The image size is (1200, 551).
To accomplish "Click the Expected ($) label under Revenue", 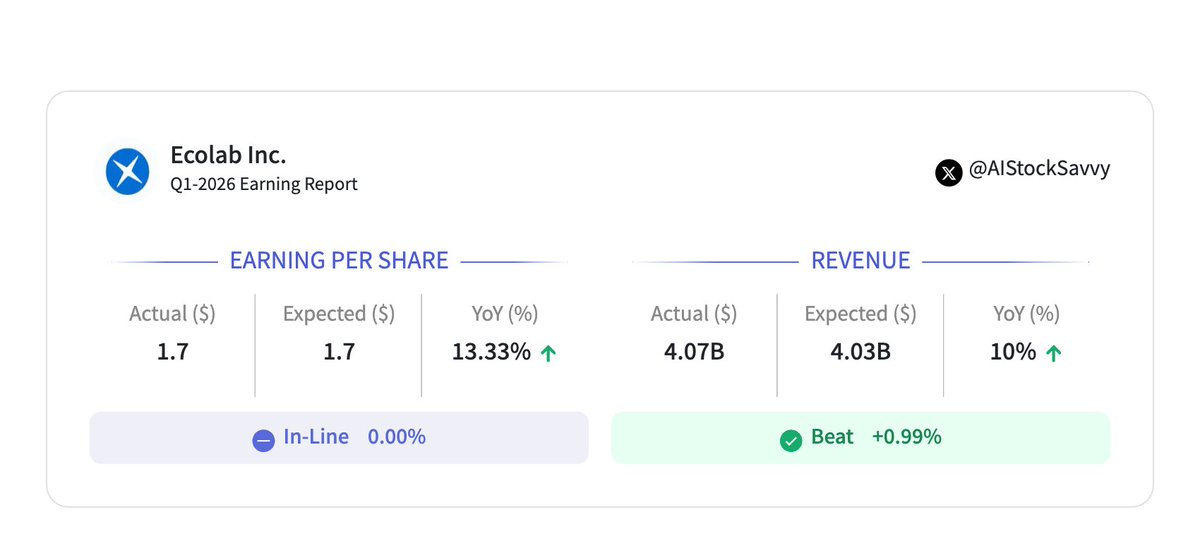I will tap(860, 314).
